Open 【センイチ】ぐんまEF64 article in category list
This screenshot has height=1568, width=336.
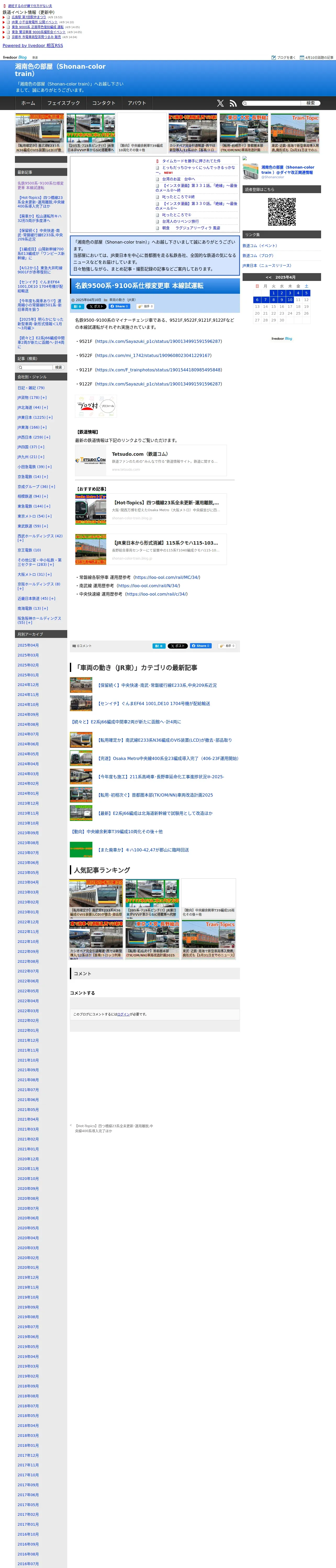point(154,704)
